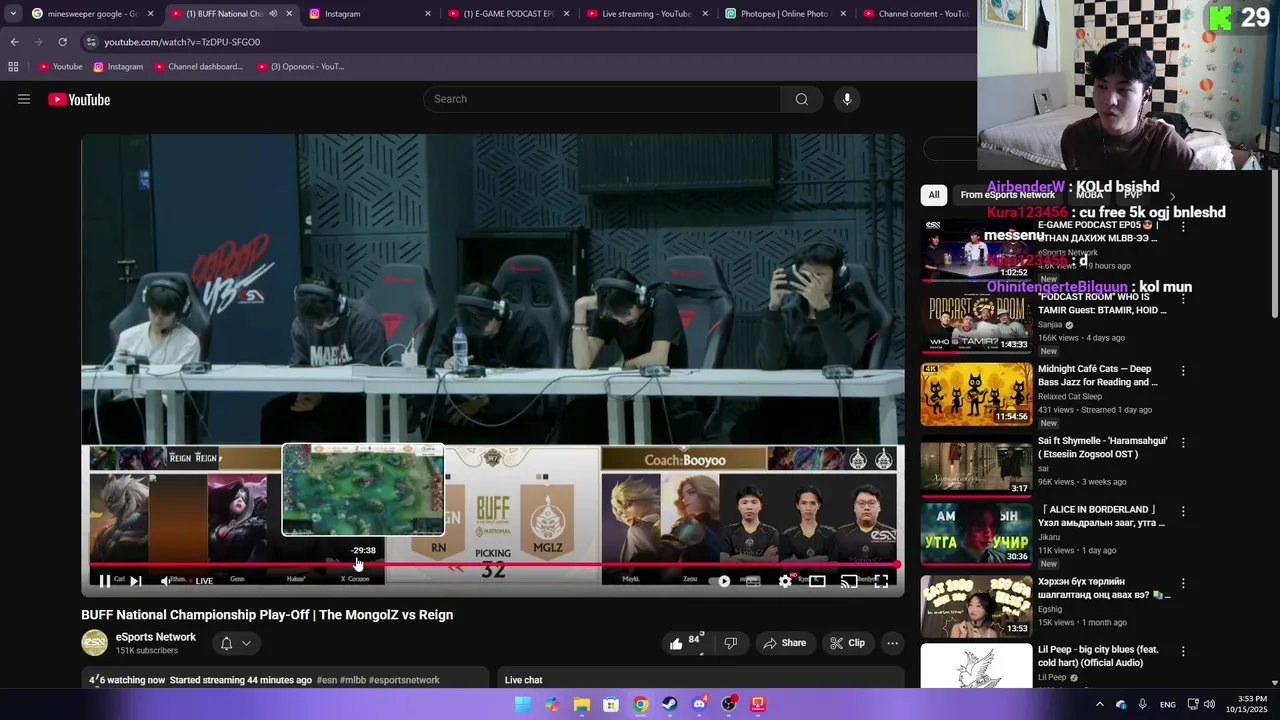Screen dimensions: 1280x720
Task: Open options menu for E-GAME PODCAST video
Action: click(x=1183, y=227)
